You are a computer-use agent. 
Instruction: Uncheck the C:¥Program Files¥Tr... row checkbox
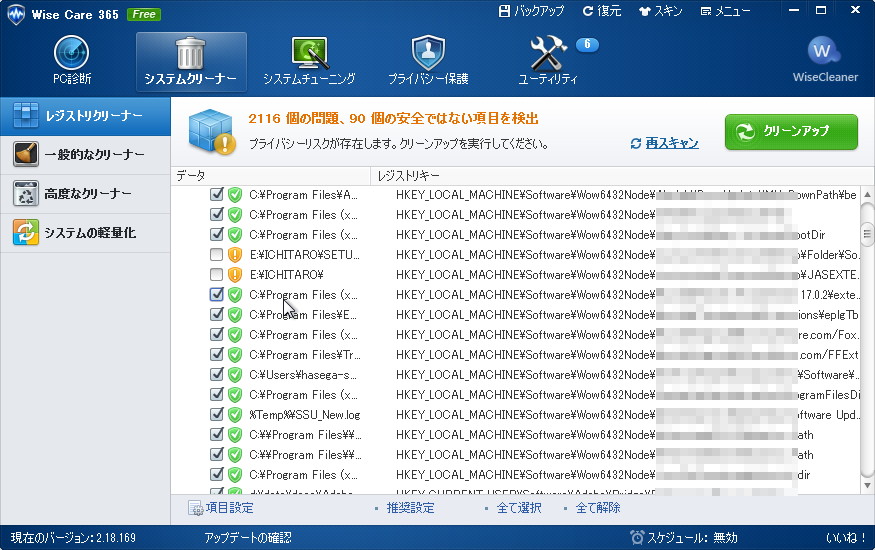[x=217, y=355]
